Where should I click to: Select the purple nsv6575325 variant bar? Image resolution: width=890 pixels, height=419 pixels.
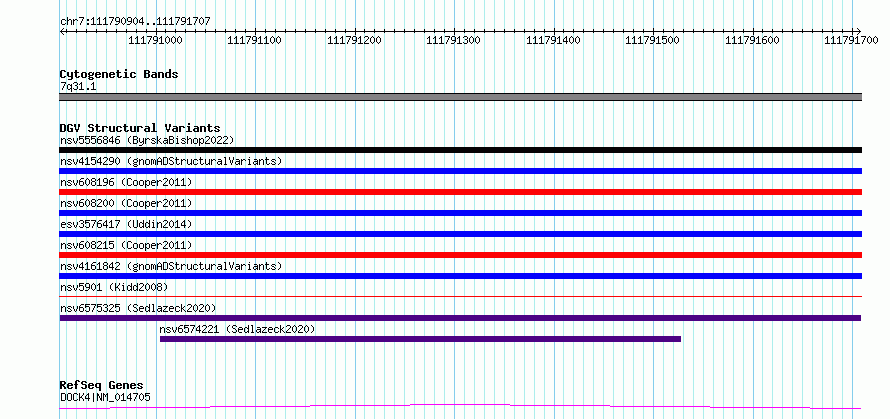(x=460, y=318)
